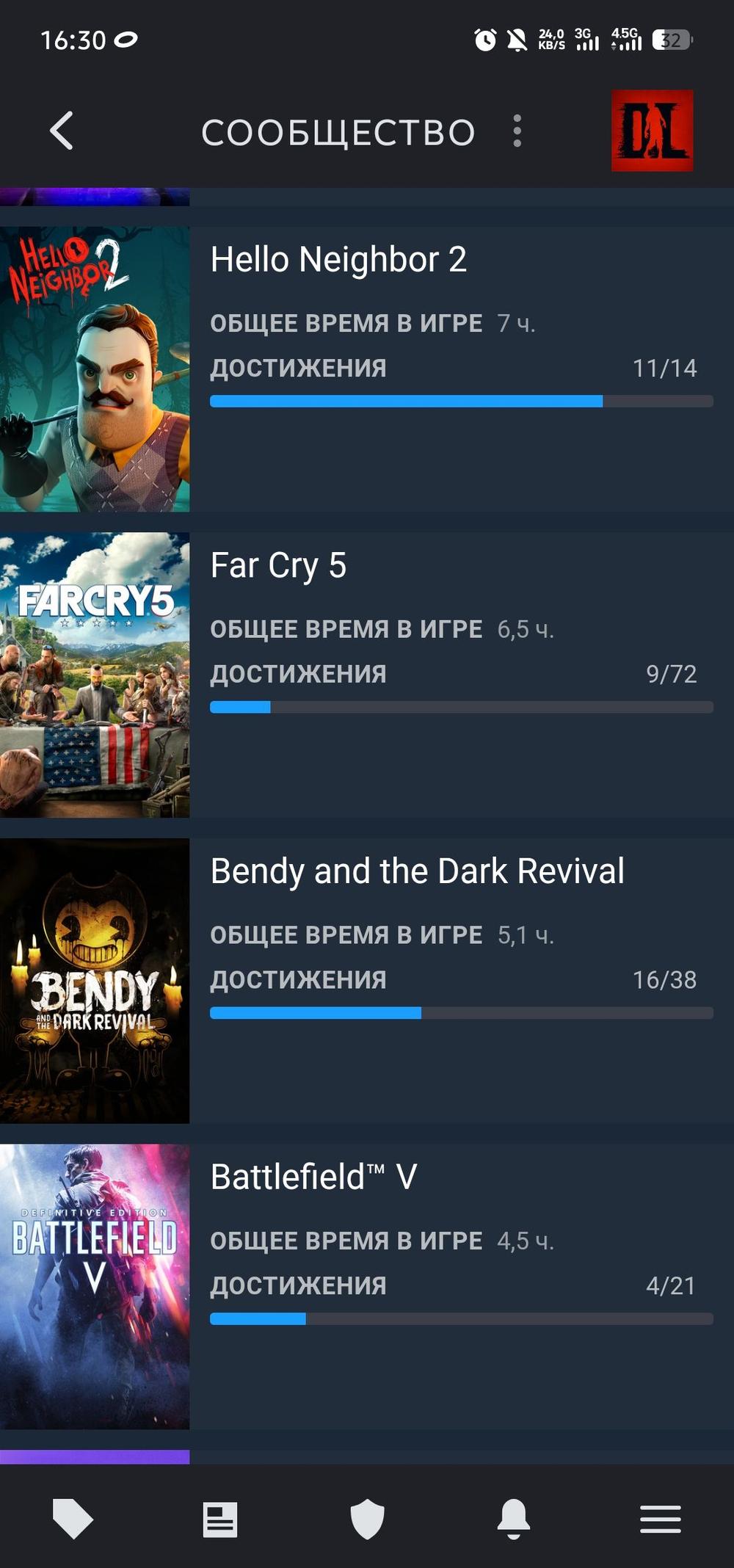Screen dimensions: 734x1568
Task: Open the store tag icon tab
Action: [x=73, y=1518]
